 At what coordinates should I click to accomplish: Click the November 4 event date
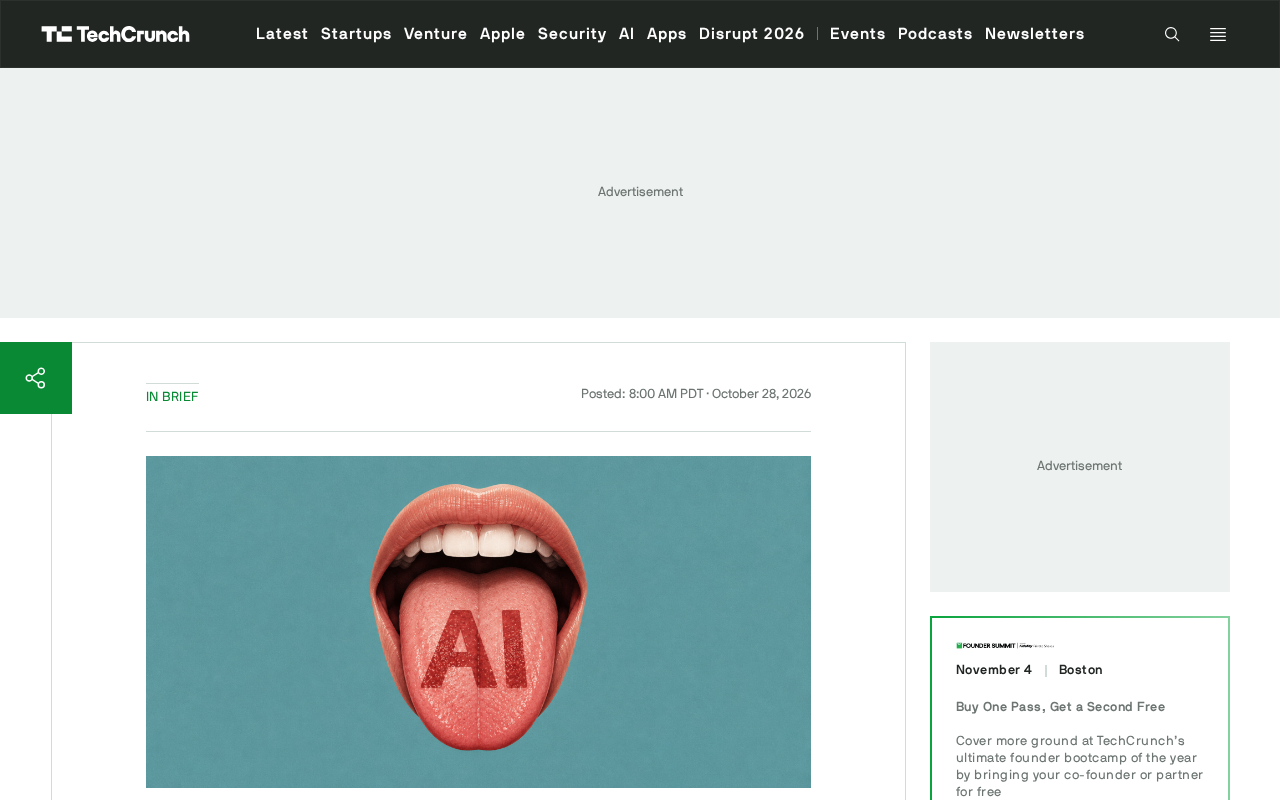pos(994,670)
